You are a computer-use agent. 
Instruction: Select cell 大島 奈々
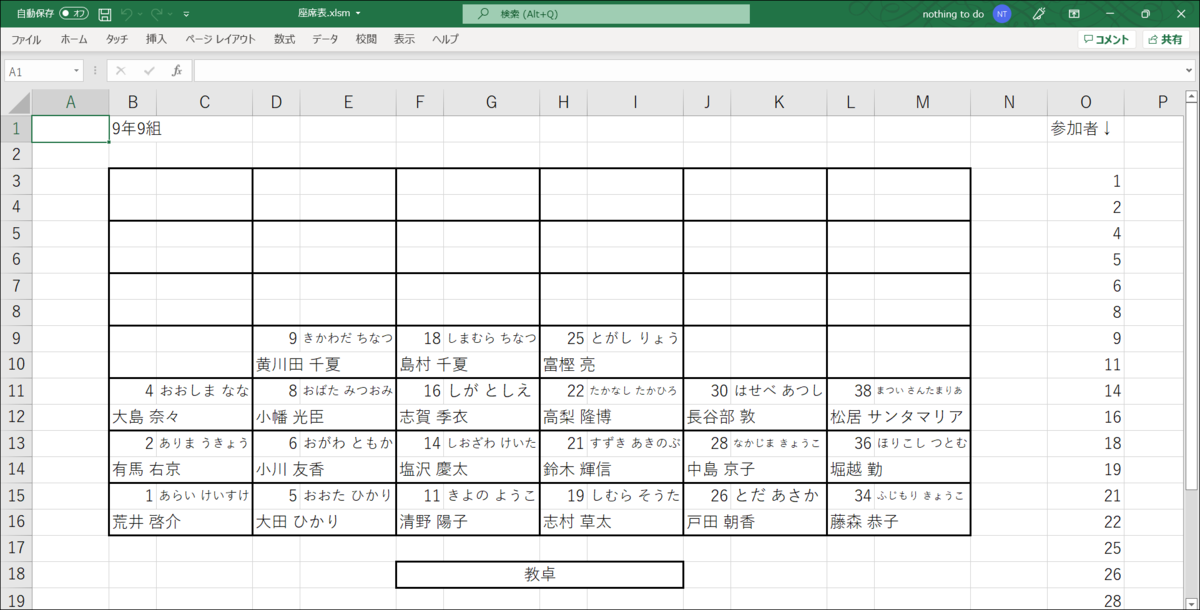point(181,417)
